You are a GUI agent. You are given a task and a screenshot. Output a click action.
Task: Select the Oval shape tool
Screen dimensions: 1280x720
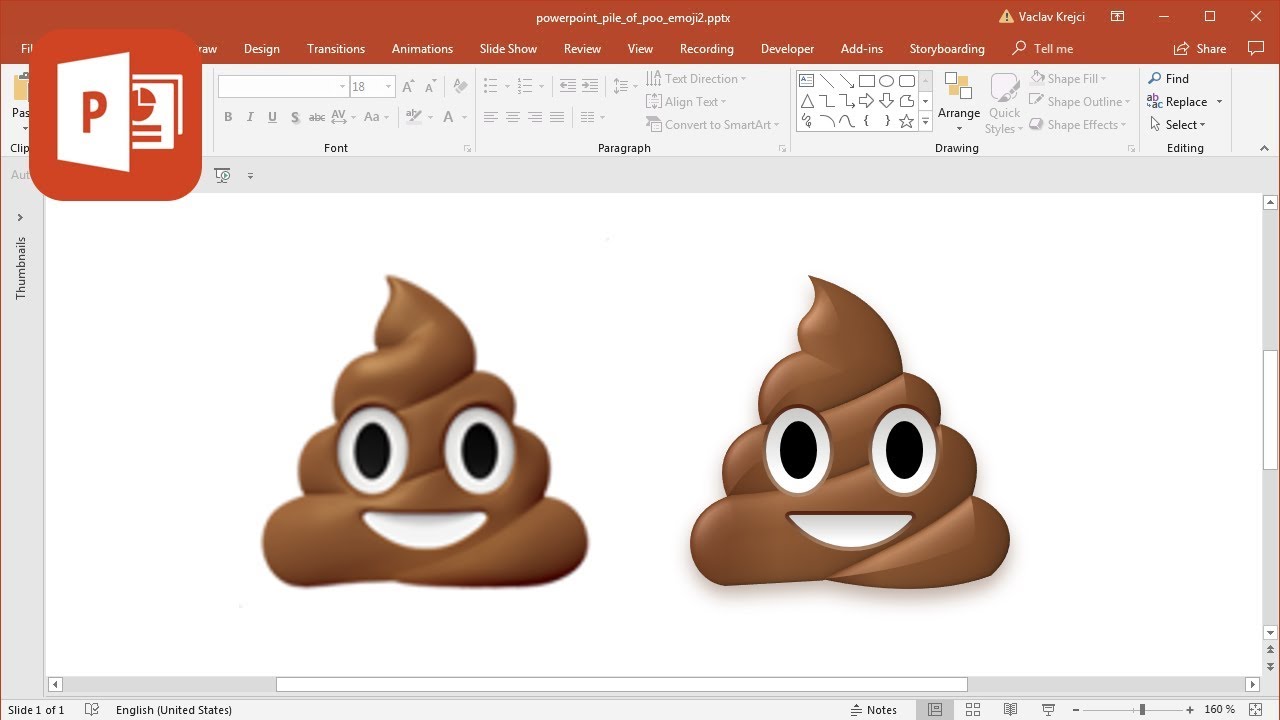(x=886, y=80)
